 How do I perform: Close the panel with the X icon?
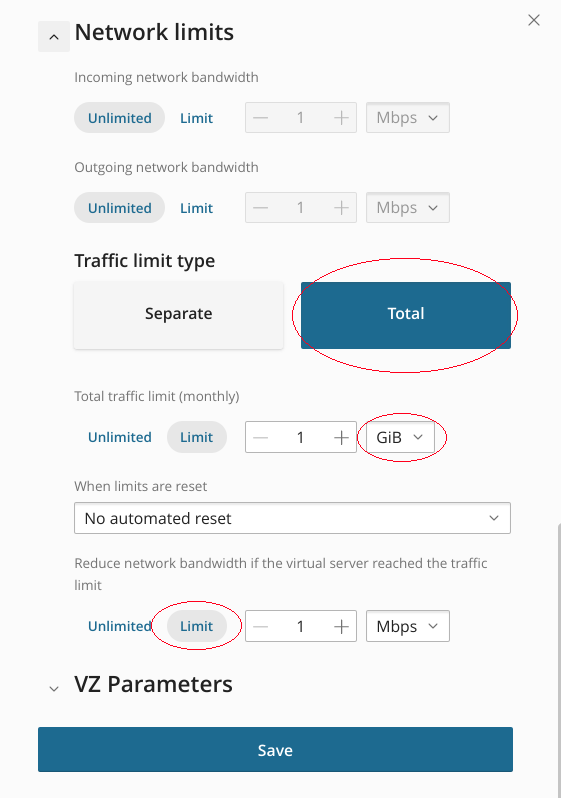point(534,20)
